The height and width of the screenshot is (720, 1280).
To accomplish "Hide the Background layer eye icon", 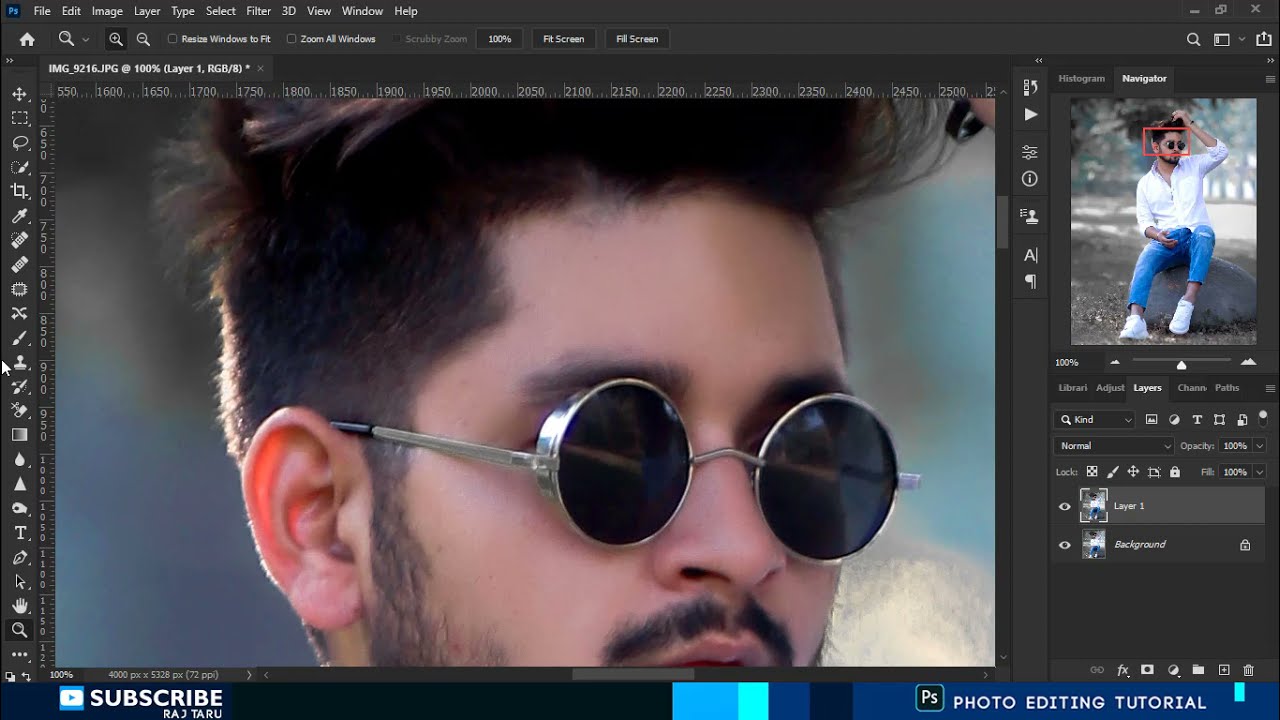I will point(1064,545).
